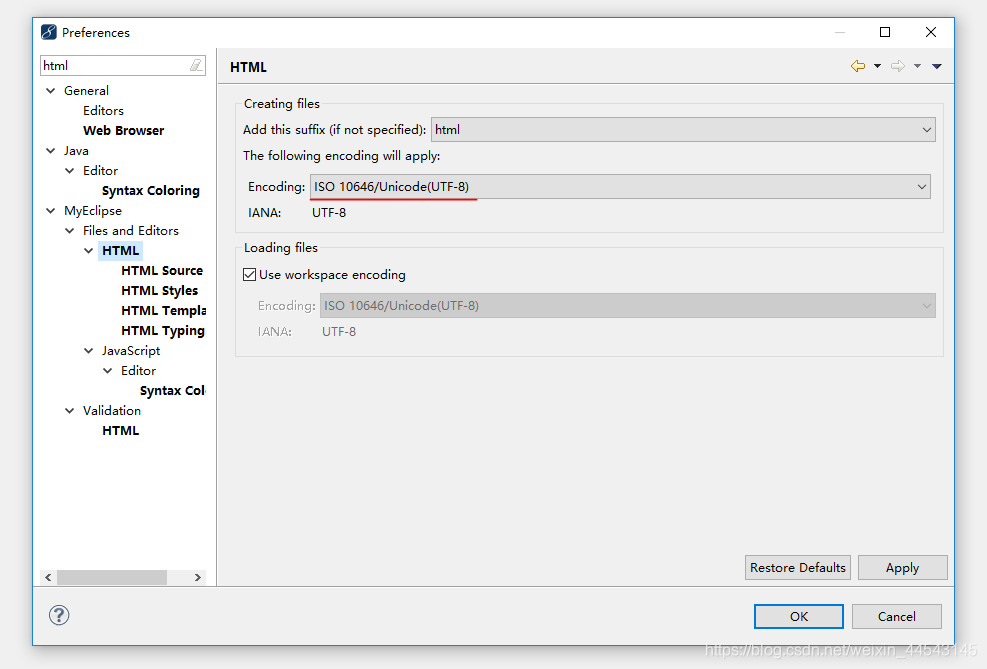Viewport: 987px width, 669px height.
Task: Collapse the JavaScript tree node
Action: click(x=89, y=351)
